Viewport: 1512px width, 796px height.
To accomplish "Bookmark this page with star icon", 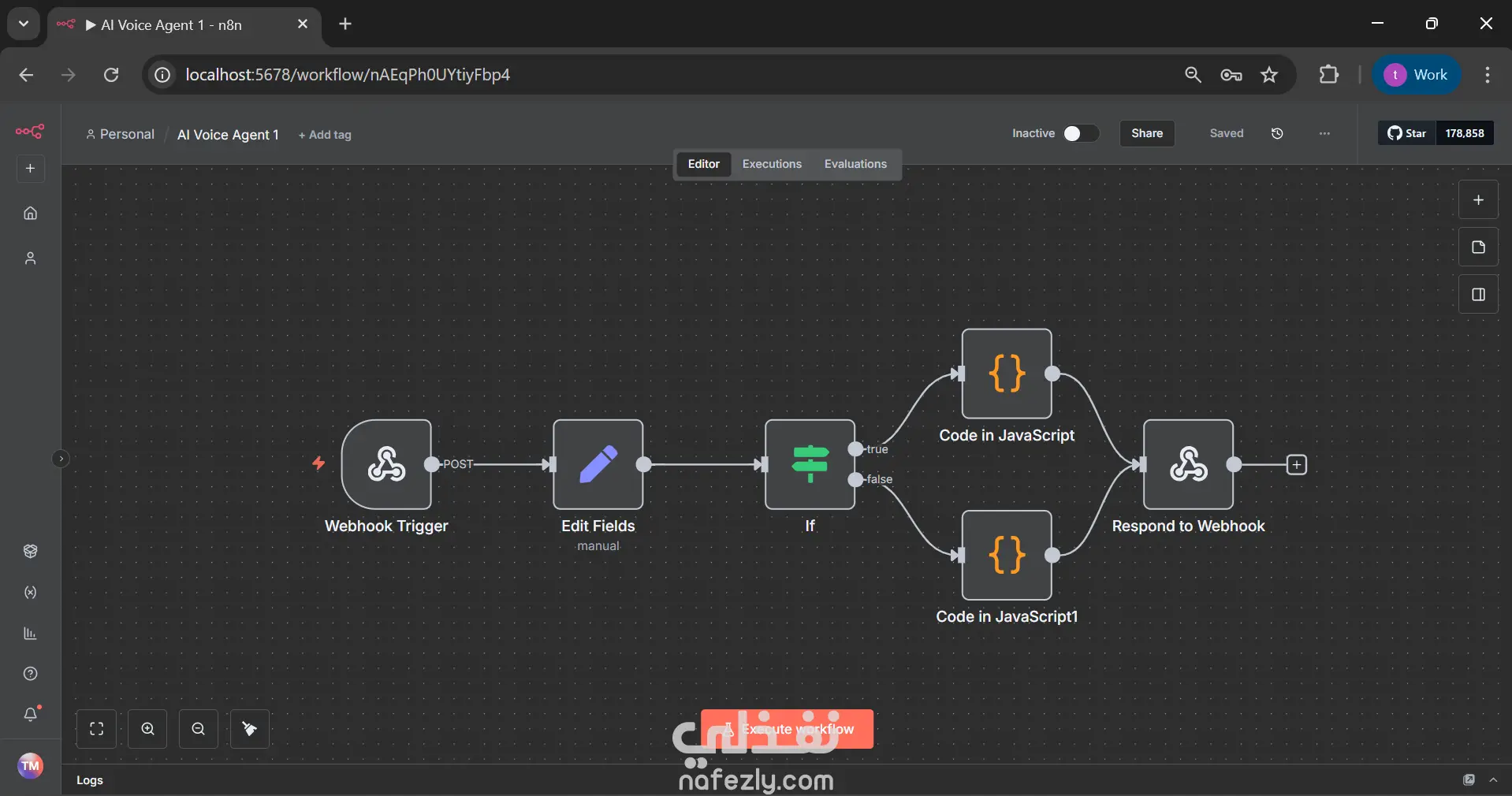I will (x=1269, y=75).
